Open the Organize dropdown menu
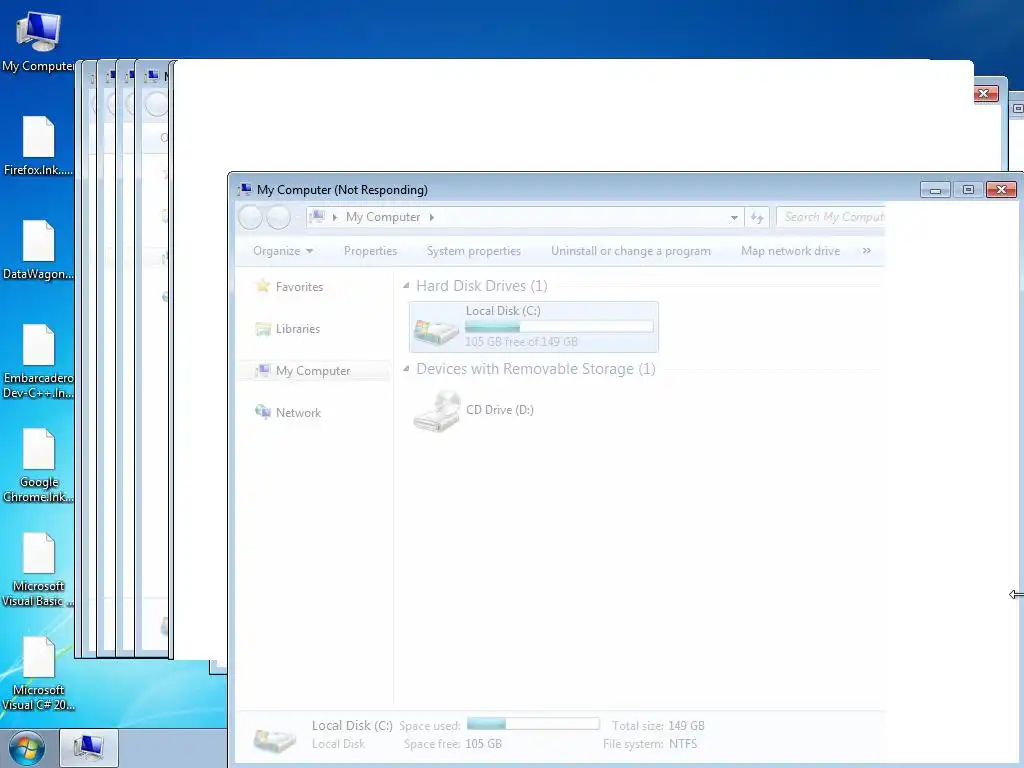 tap(283, 251)
